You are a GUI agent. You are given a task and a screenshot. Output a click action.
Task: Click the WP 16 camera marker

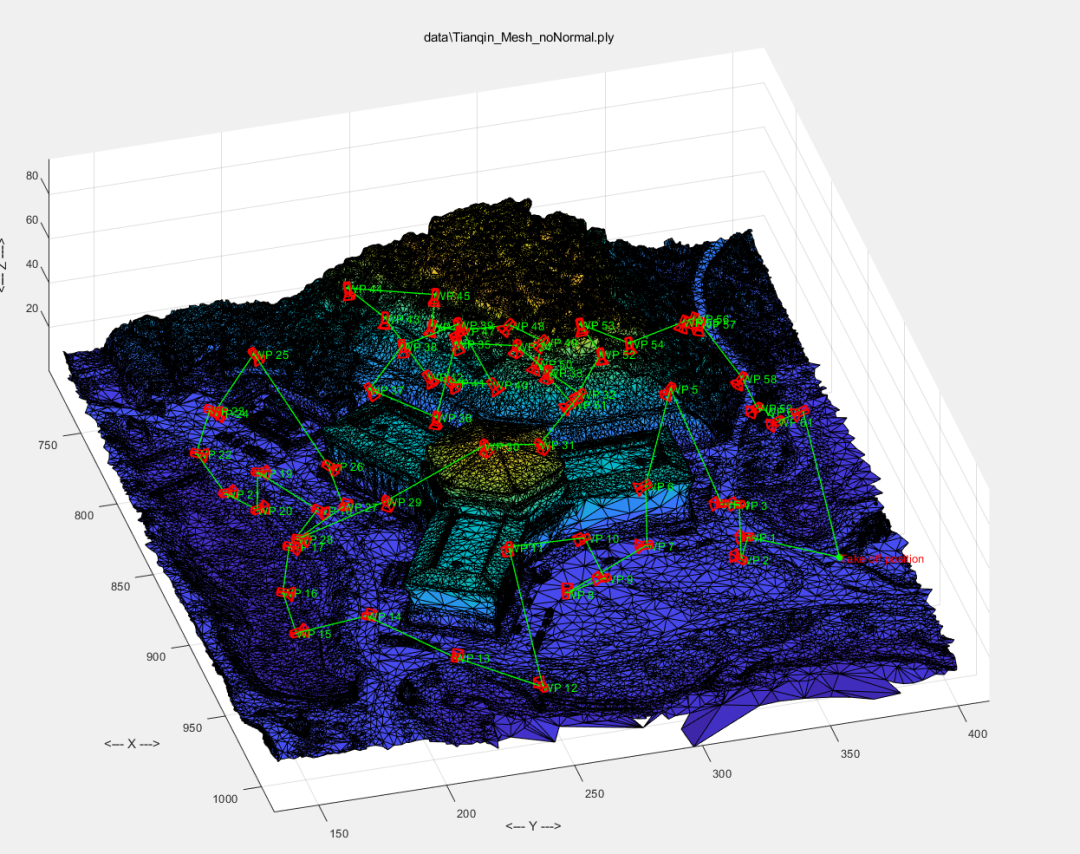284,593
